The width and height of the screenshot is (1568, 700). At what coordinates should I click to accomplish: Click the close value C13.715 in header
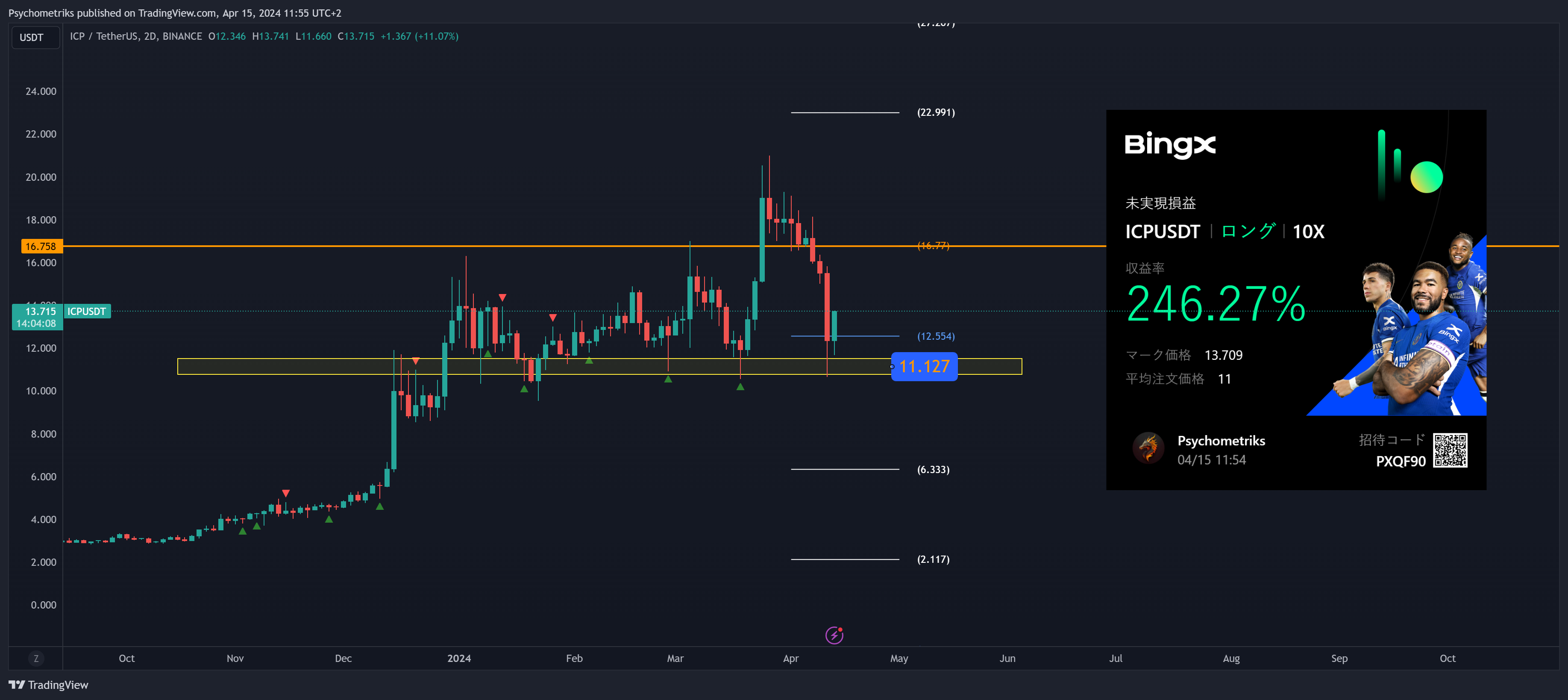click(x=356, y=36)
